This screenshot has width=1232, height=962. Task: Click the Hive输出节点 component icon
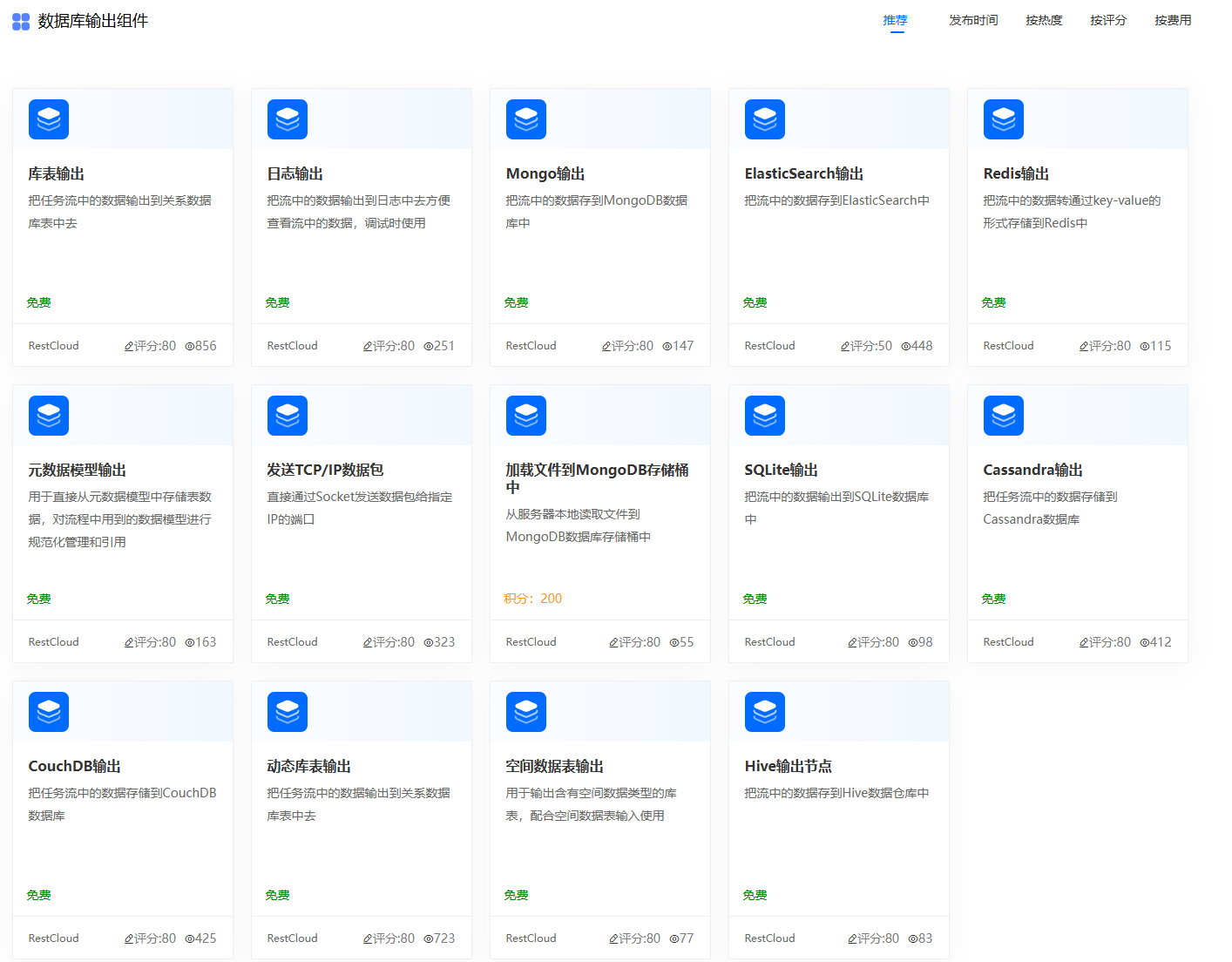765,712
